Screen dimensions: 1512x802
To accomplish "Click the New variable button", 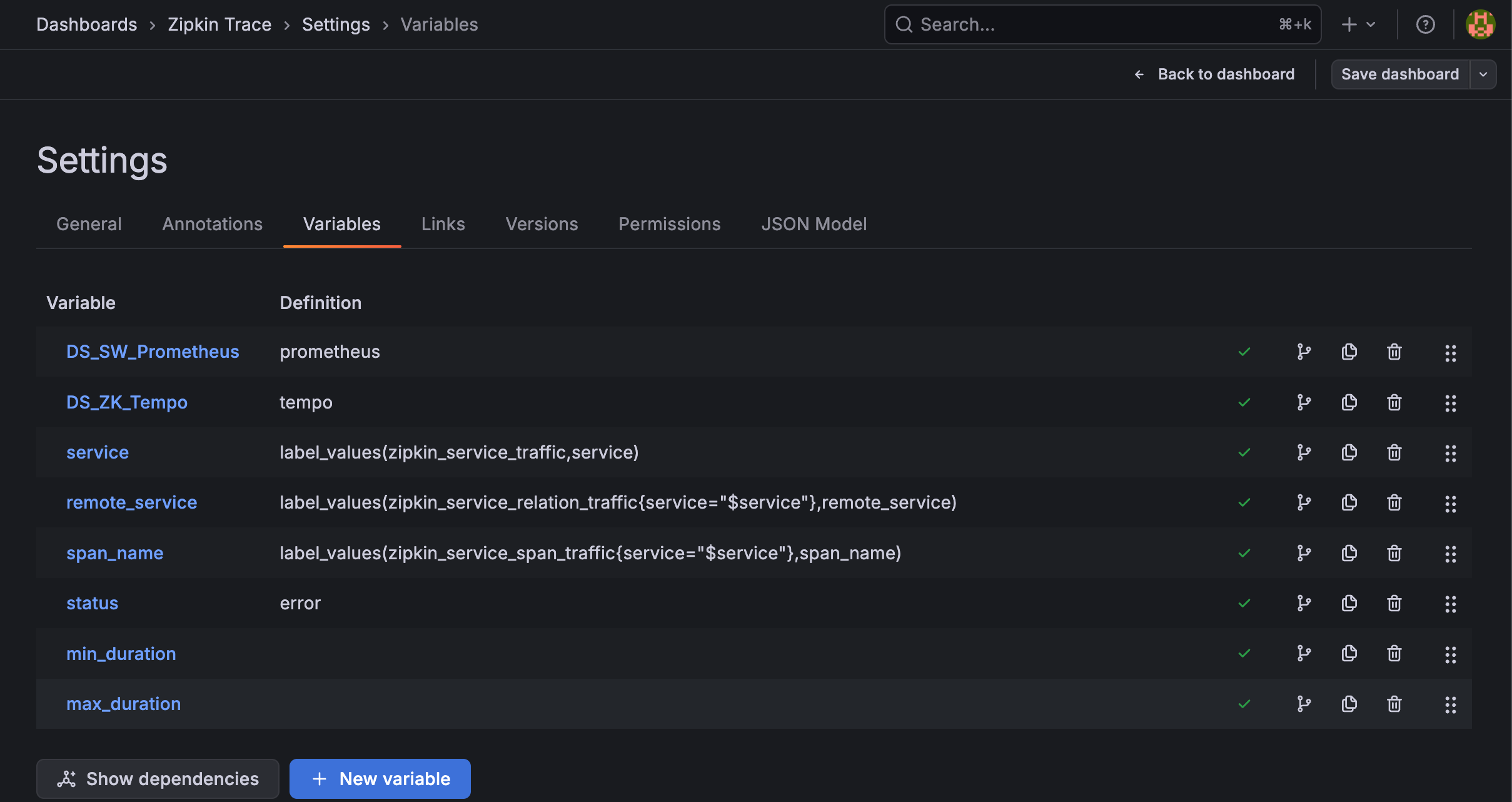I will pos(380,779).
